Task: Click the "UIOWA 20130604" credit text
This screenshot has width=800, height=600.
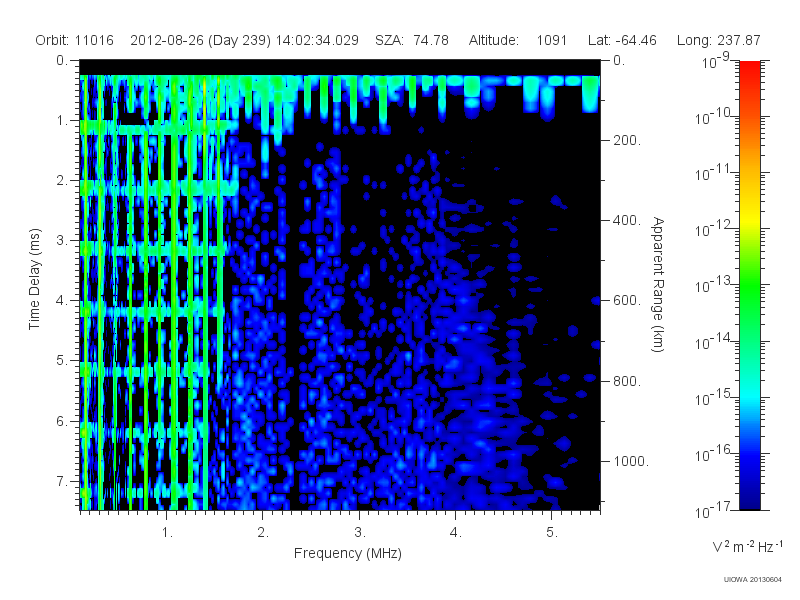Action: click(753, 580)
